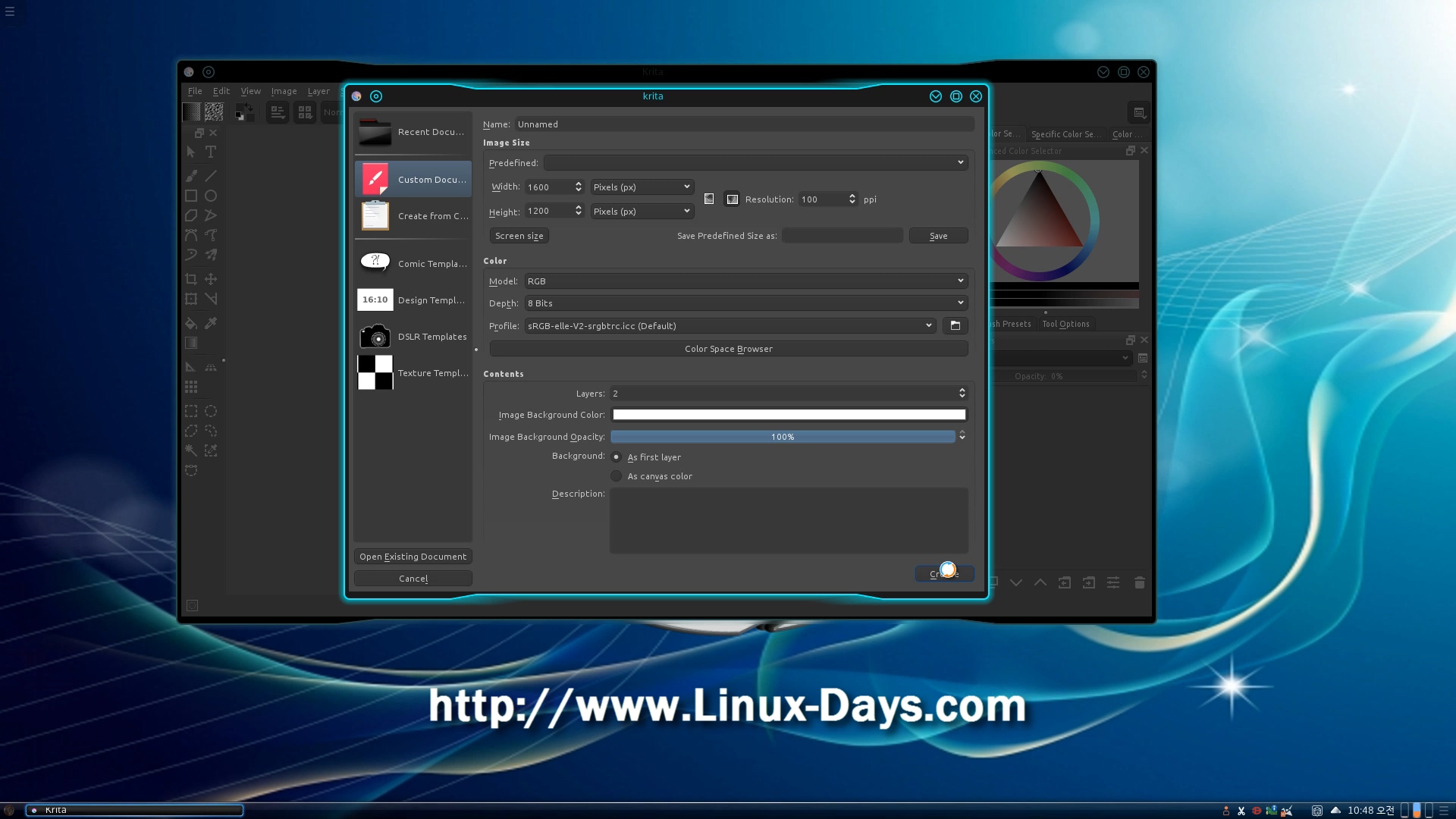Open the Profile dropdown
The image size is (1456, 819).
tap(730, 325)
